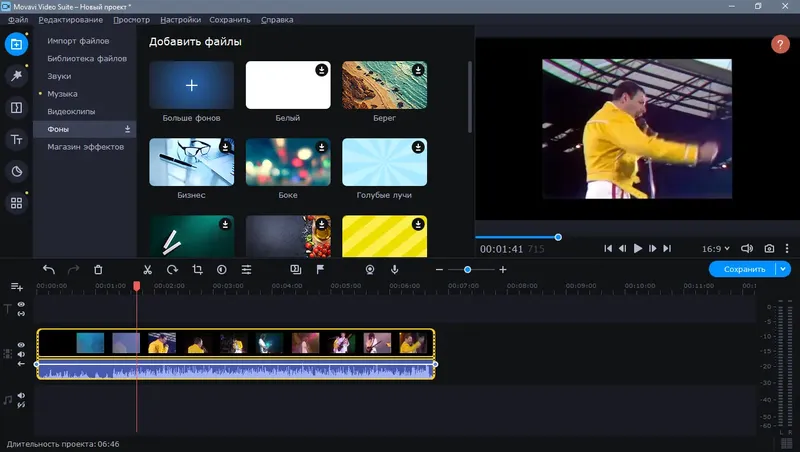The width and height of the screenshot is (800, 452).
Task: Open player more options menu
Action: (x=787, y=248)
